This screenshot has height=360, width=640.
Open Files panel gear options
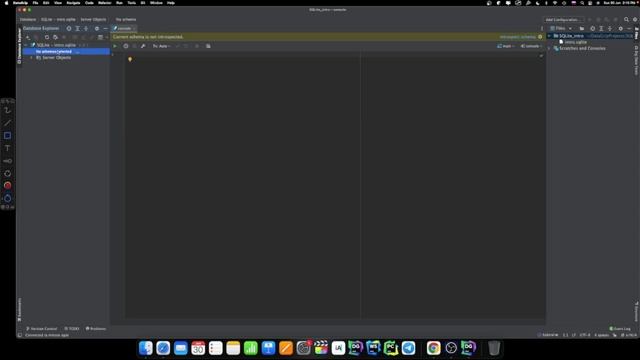coord(620,29)
